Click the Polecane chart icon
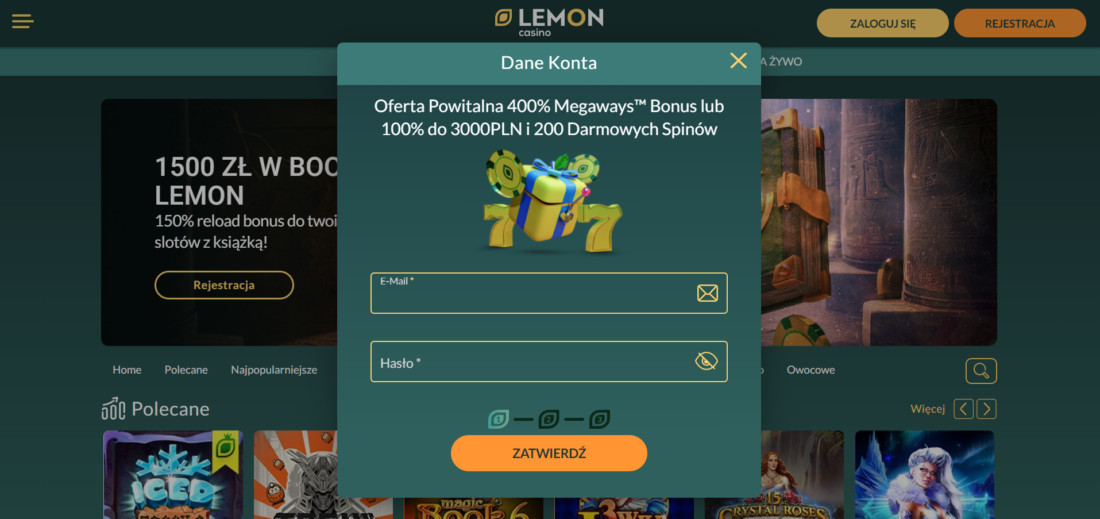 113,408
